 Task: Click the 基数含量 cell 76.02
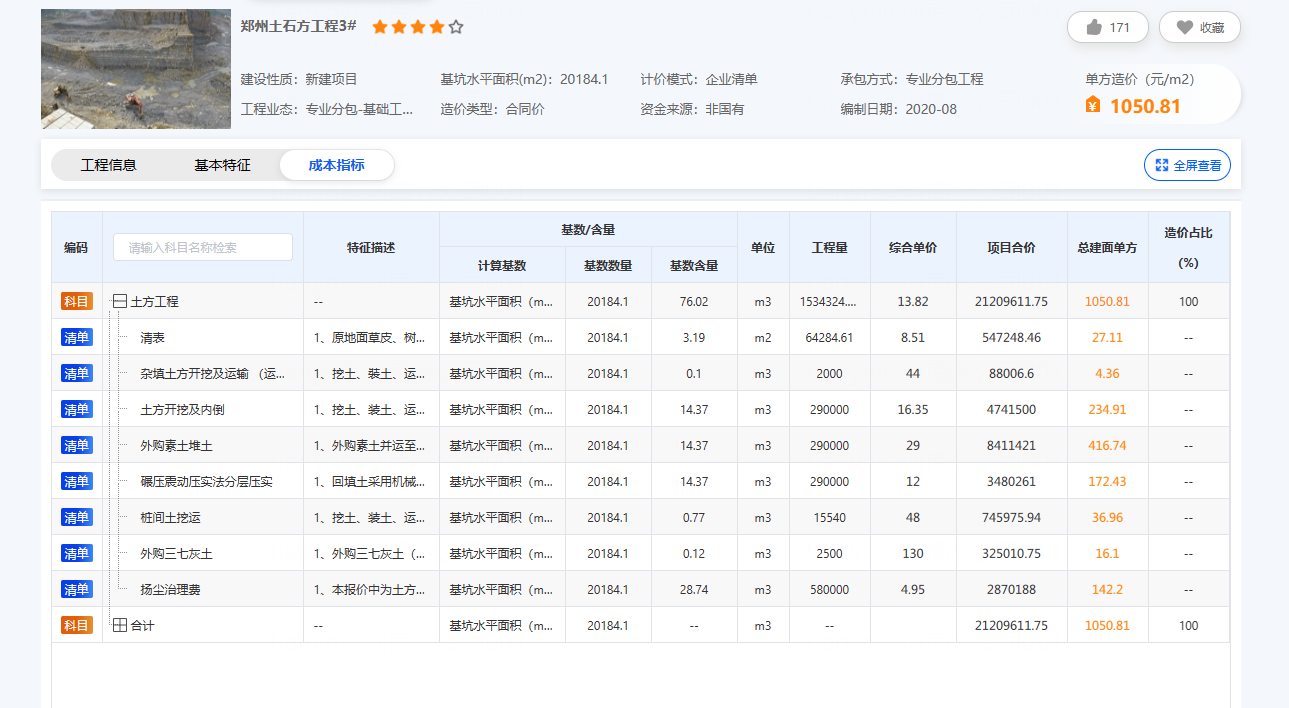pos(694,301)
